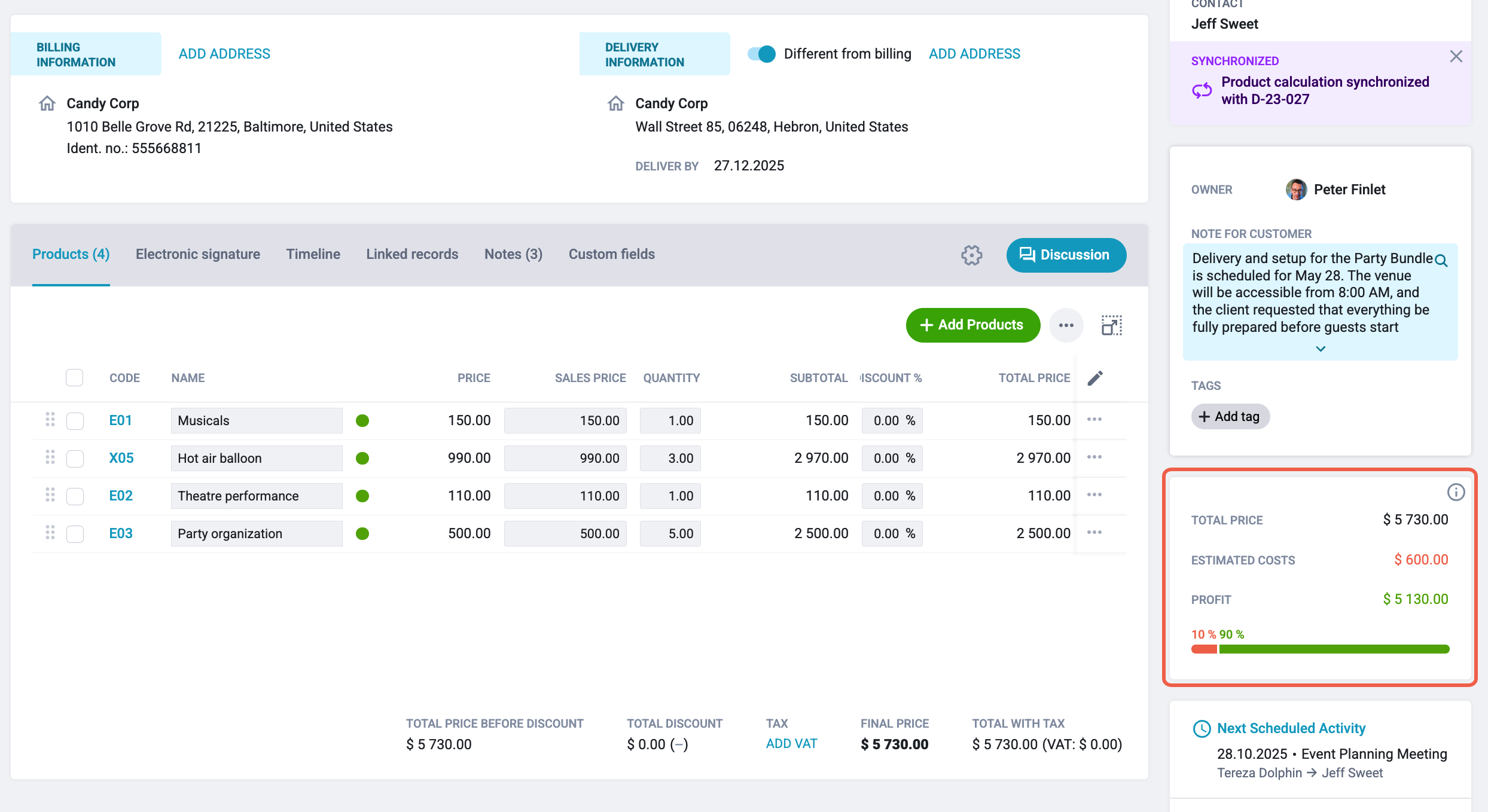The width and height of the screenshot is (1488, 812).
Task: Open row menu for Party organization
Action: 1094,532
